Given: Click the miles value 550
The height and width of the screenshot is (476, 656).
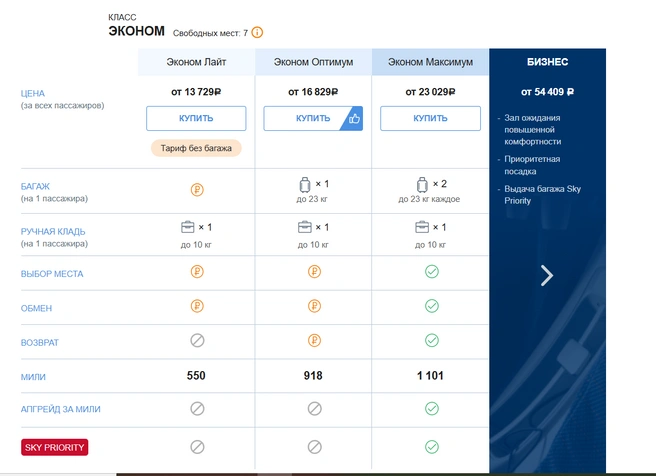Looking at the screenshot, I should click(x=196, y=376).
